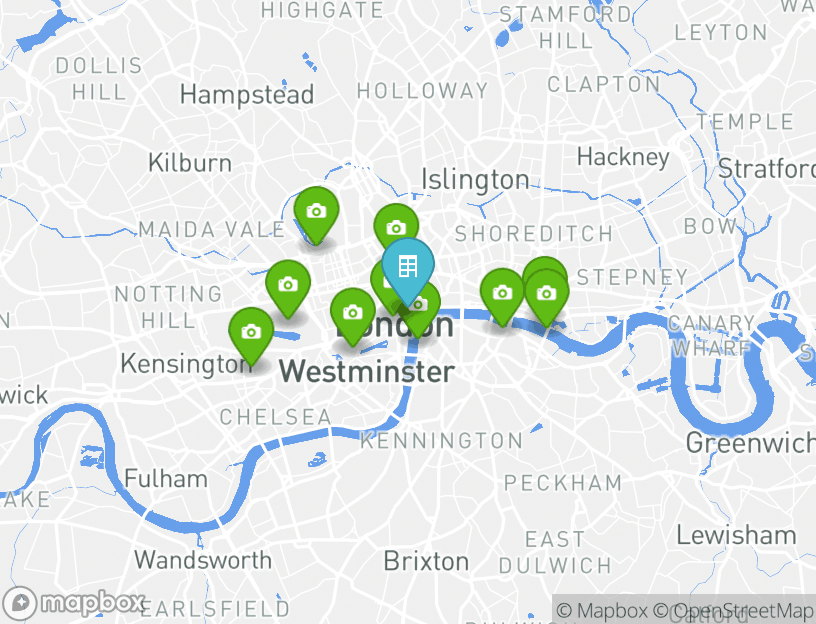Click the Greenwich place label
The image size is (816, 624).
750,443
